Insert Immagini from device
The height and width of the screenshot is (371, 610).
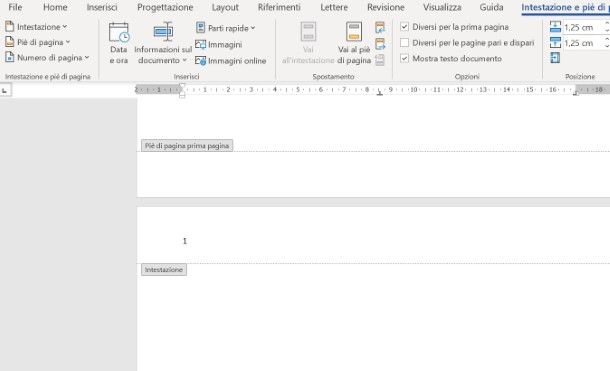pos(219,45)
